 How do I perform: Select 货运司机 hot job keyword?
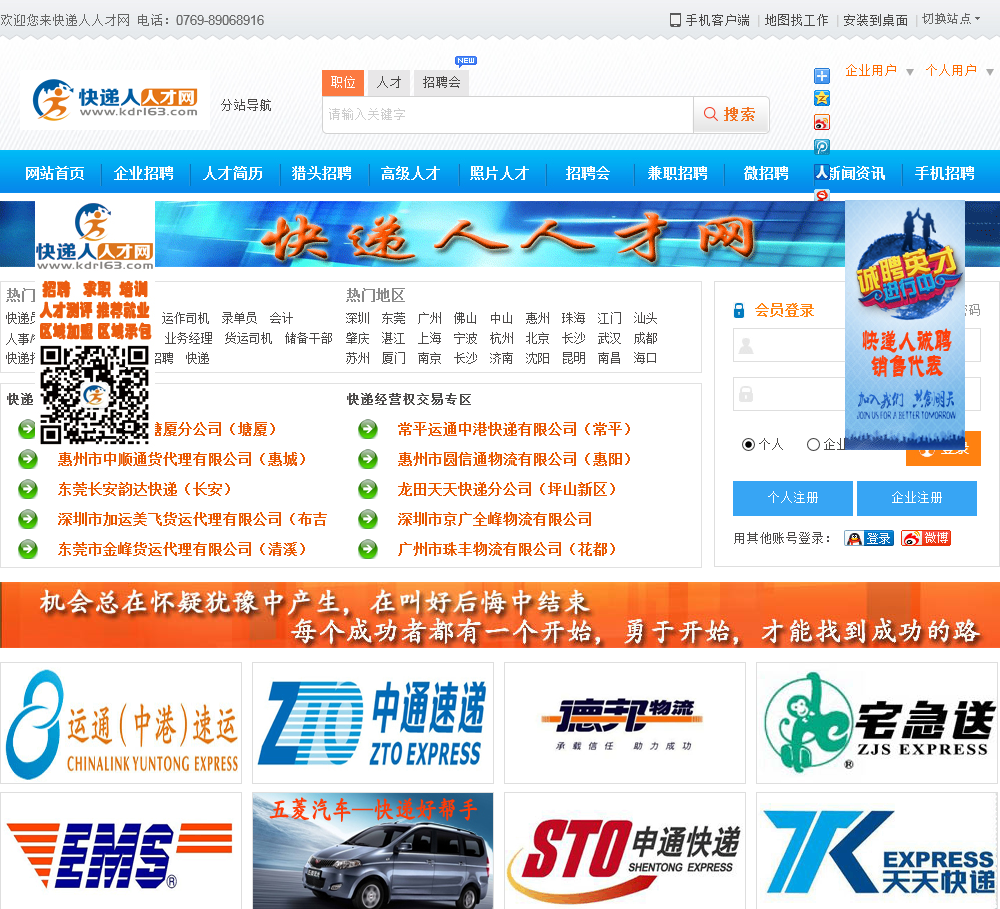pos(248,339)
